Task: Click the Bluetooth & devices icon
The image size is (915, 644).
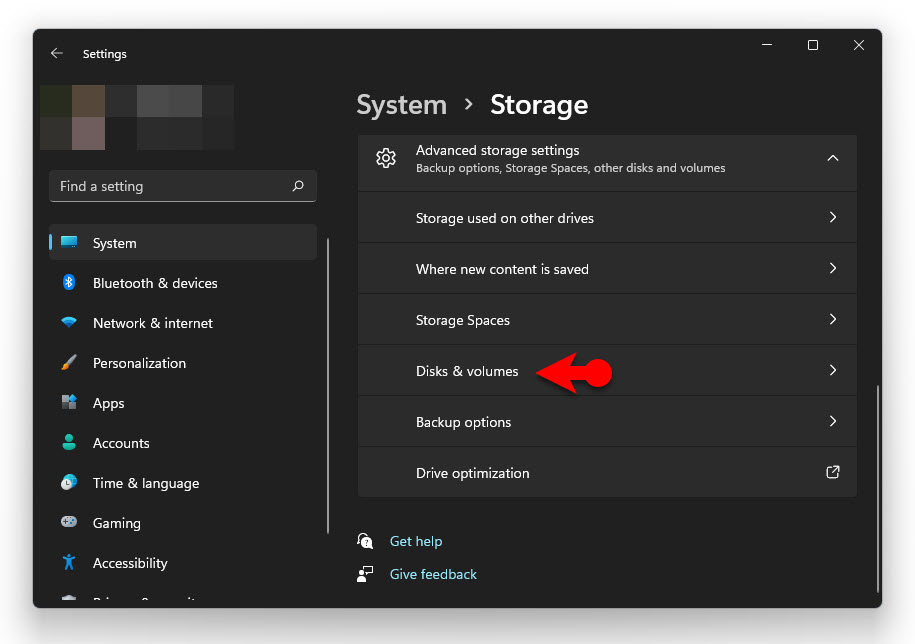Action: point(69,283)
